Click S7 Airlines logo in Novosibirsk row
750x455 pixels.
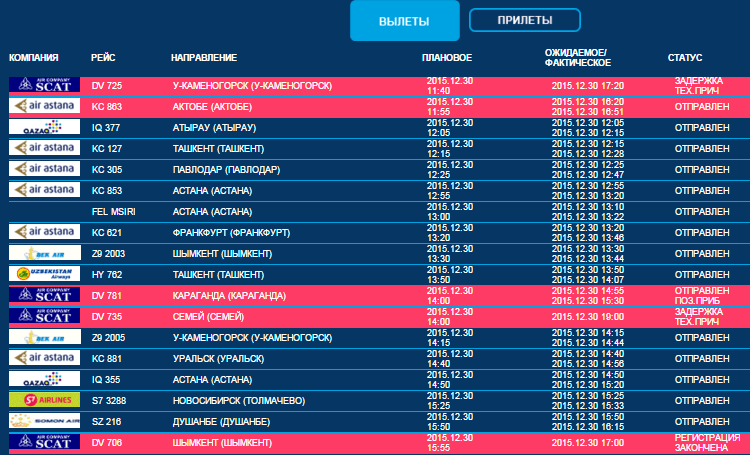43,400
